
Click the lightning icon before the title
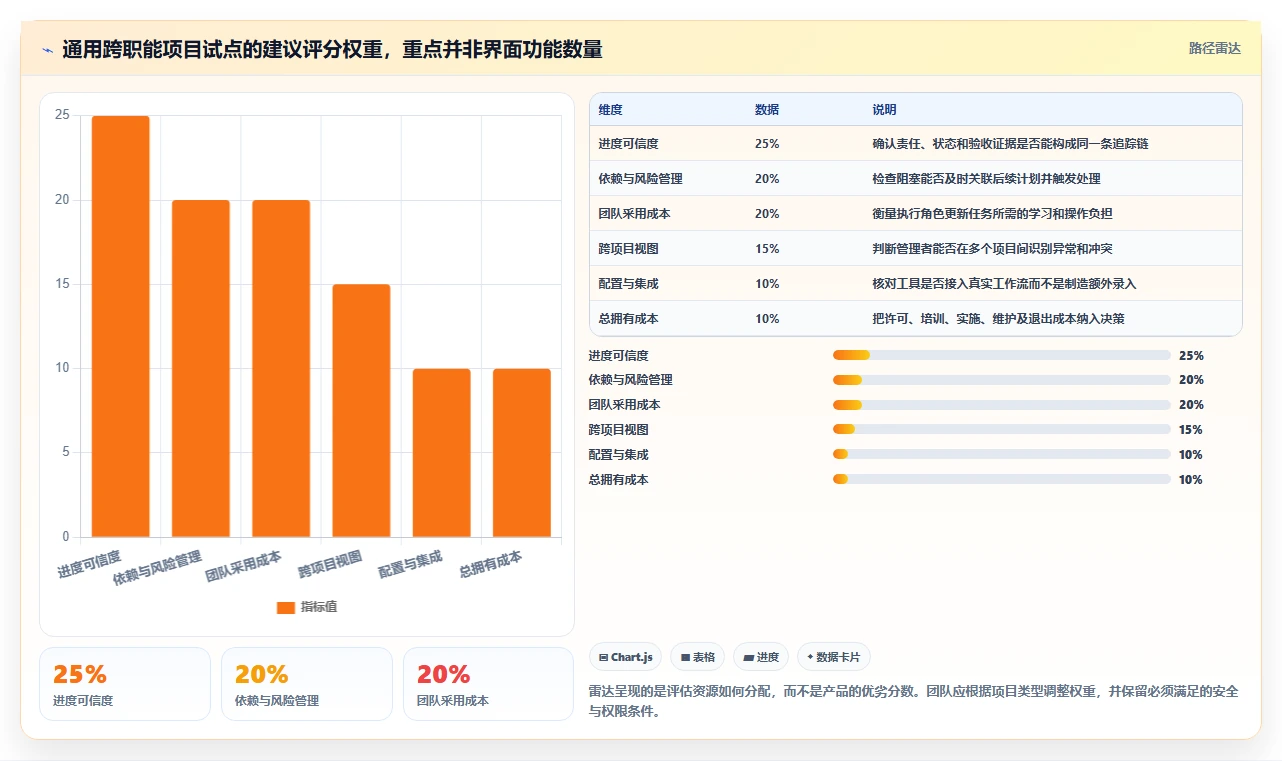coord(48,50)
